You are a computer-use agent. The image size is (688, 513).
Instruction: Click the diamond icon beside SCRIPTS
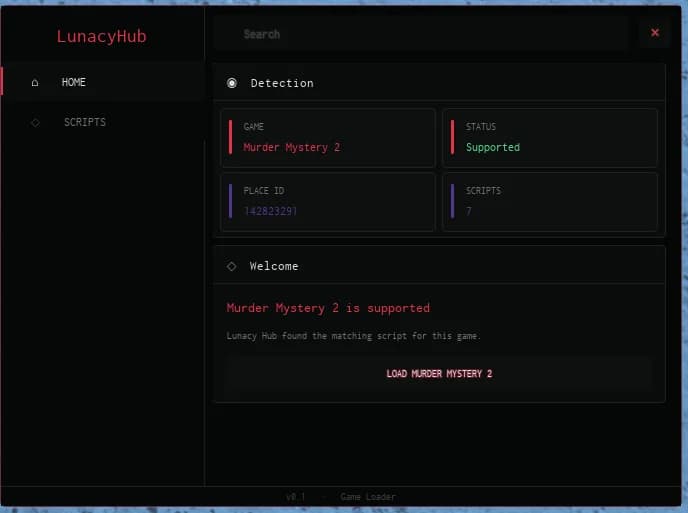pyautogui.click(x=36, y=122)
